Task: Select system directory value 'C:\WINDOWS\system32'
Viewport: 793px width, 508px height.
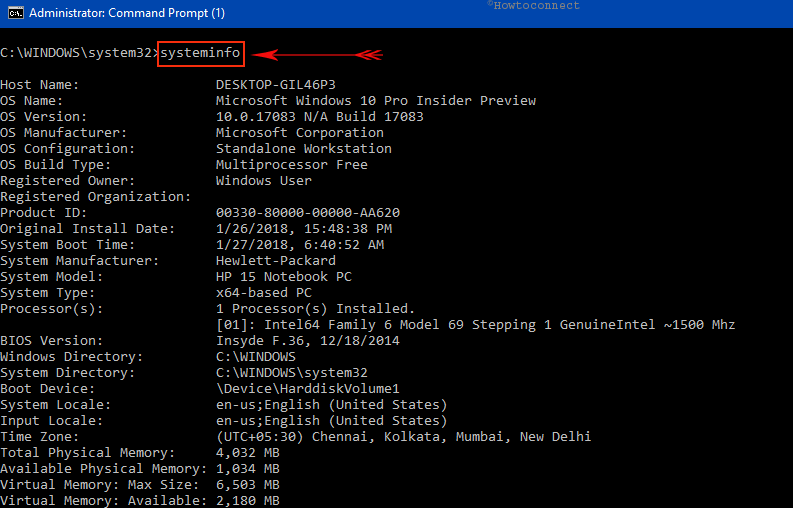Action: 292,373
